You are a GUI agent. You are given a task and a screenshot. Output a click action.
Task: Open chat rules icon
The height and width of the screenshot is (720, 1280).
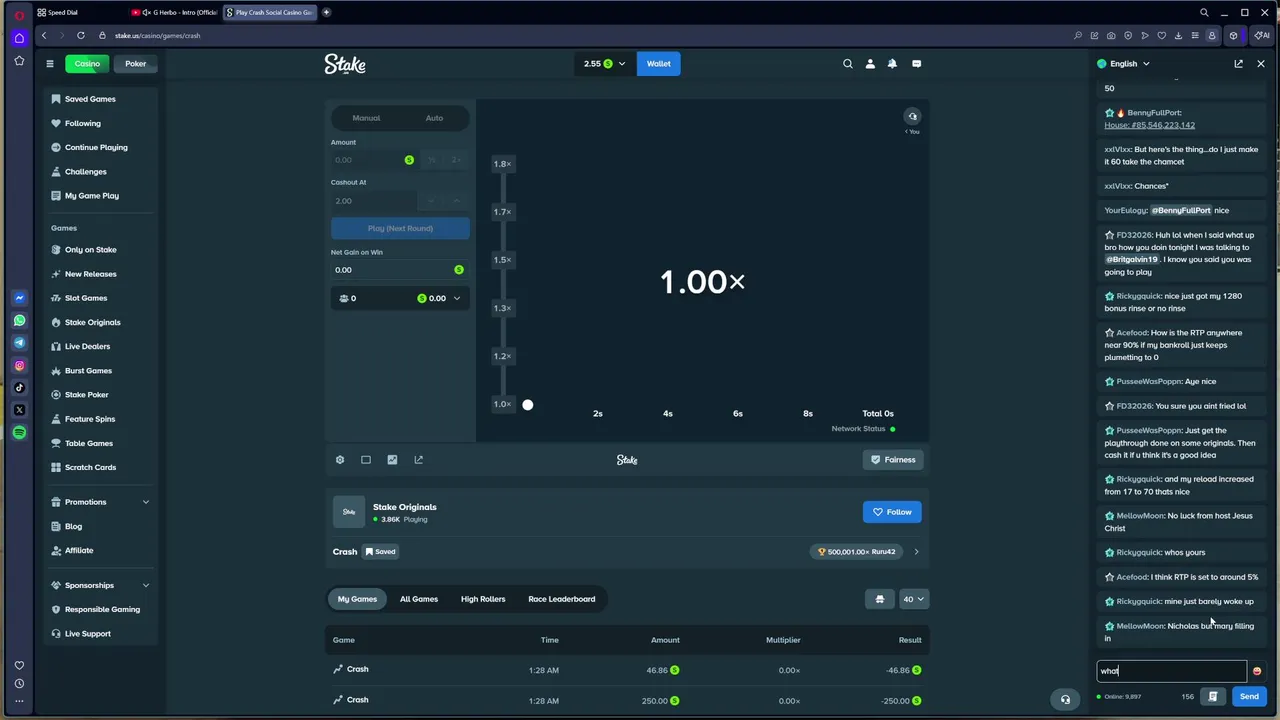click(x=1213, y=697)
